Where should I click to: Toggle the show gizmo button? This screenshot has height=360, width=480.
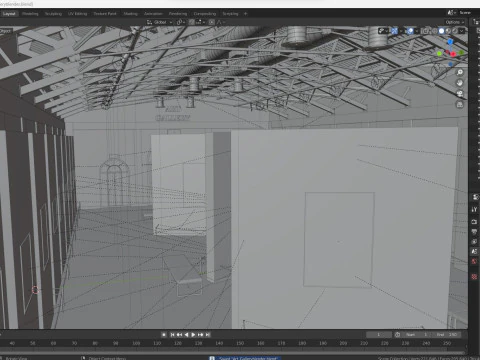(395, 31)
